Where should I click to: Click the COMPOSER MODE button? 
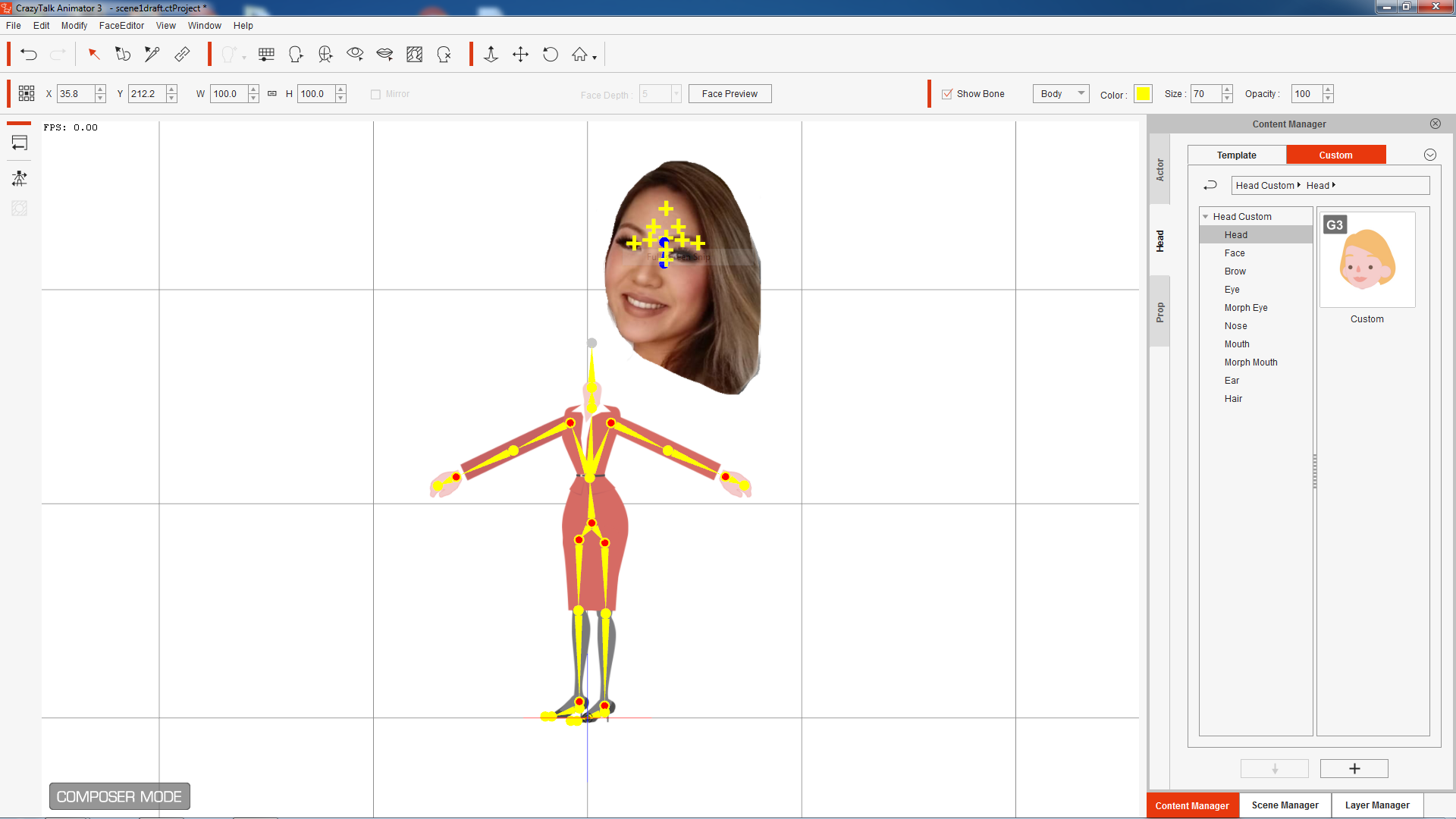pyautogui.click(x=120, y=796)
